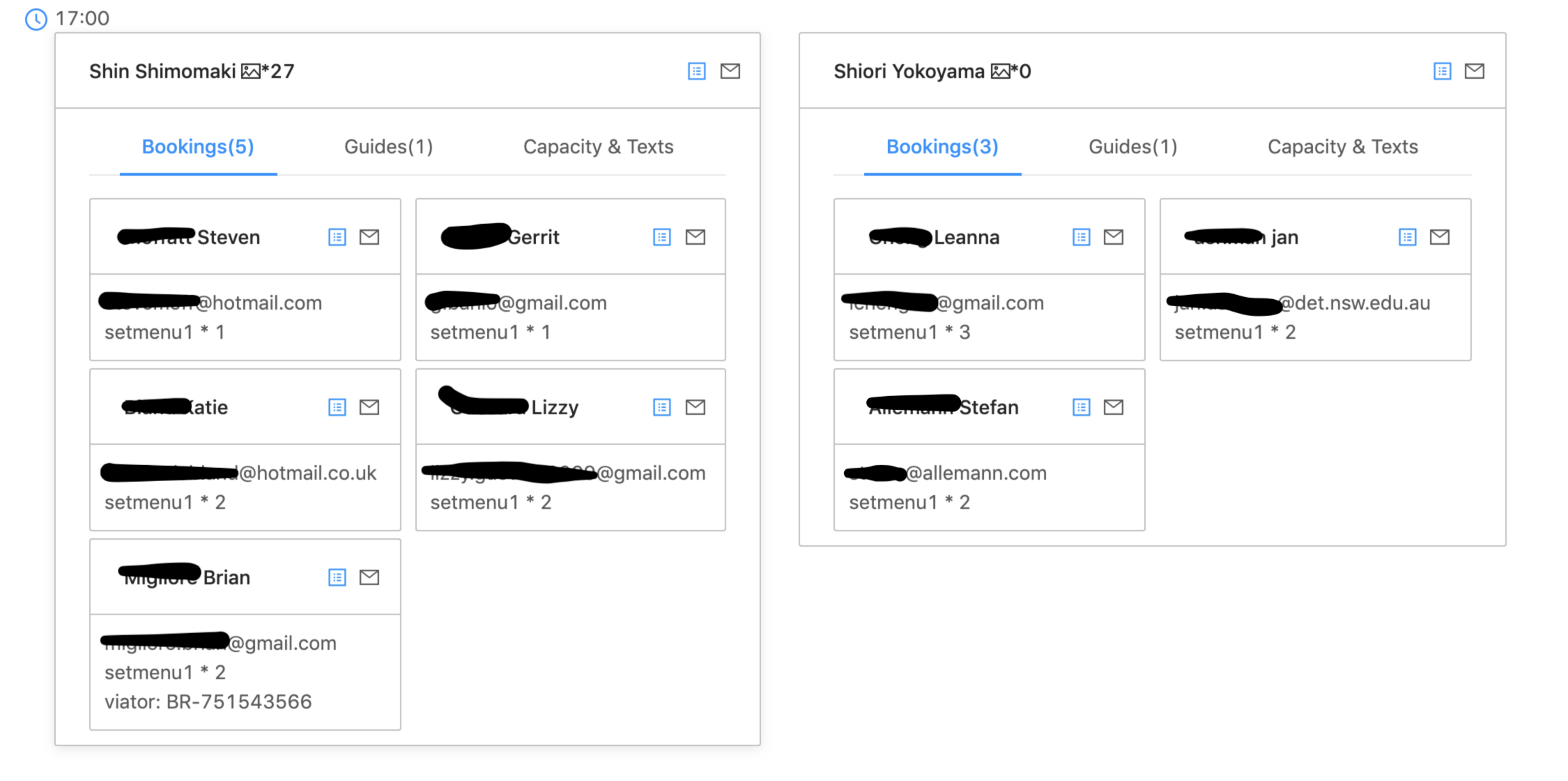Open Steven's booking details icon
The height and width of the screenshot is (781, 1568).
tap(337, 237)
